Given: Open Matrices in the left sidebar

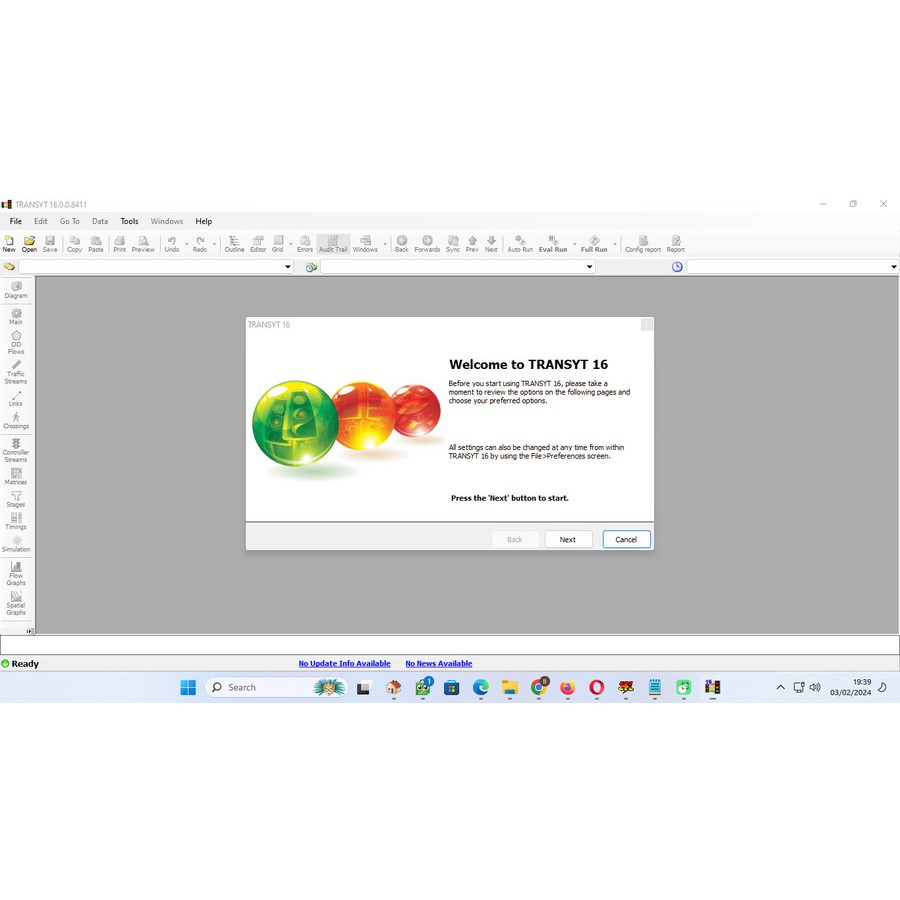Looking at the screenshot, I should [16, 476].
